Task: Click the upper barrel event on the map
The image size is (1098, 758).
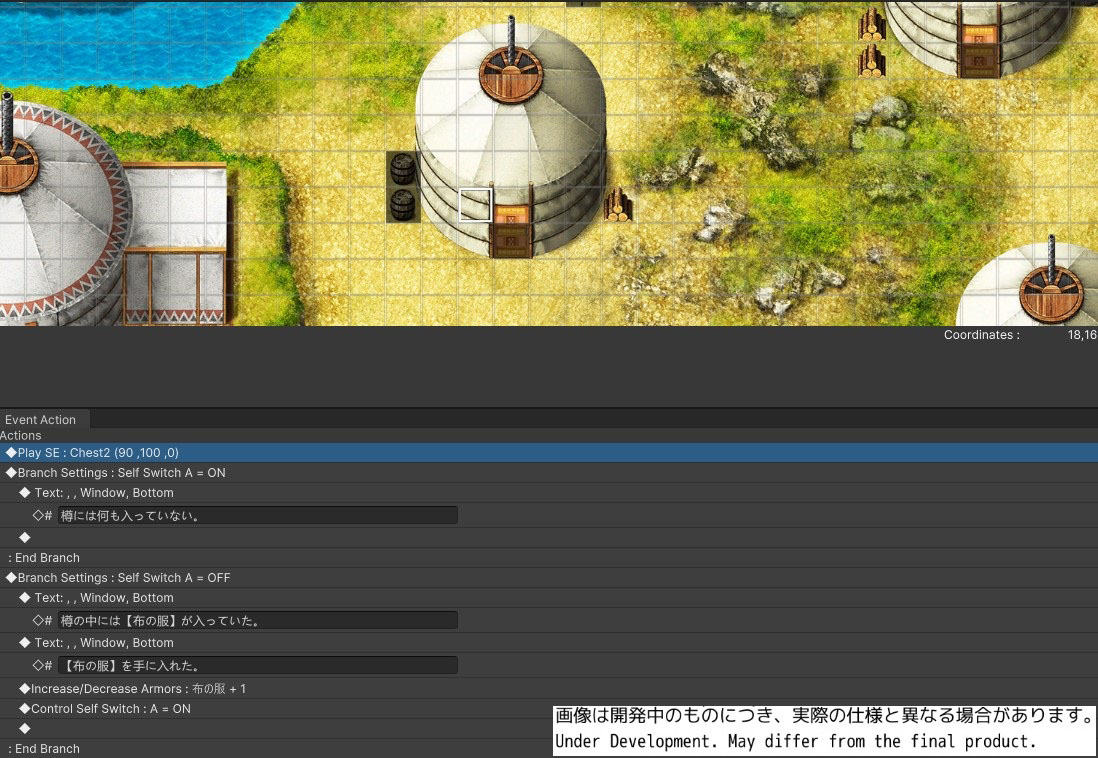Action: (x=402, y=169)
